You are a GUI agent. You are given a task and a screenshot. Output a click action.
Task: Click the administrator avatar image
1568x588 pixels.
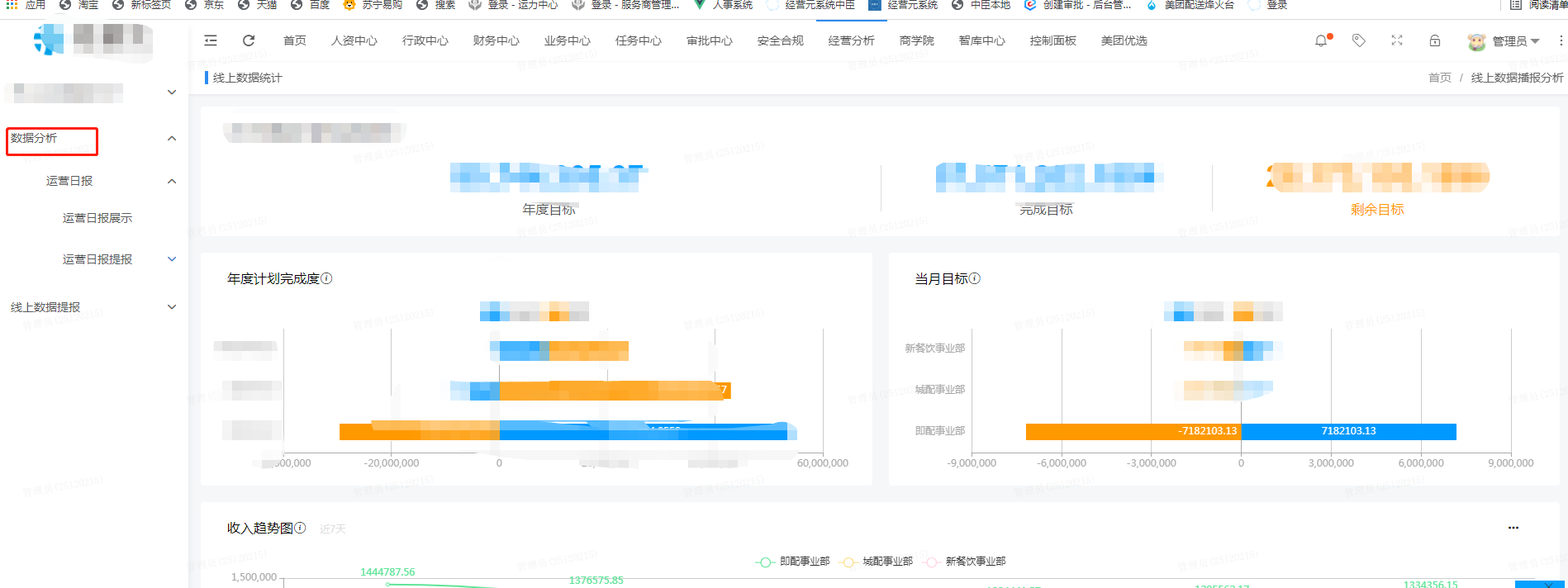coord(1476,41)
